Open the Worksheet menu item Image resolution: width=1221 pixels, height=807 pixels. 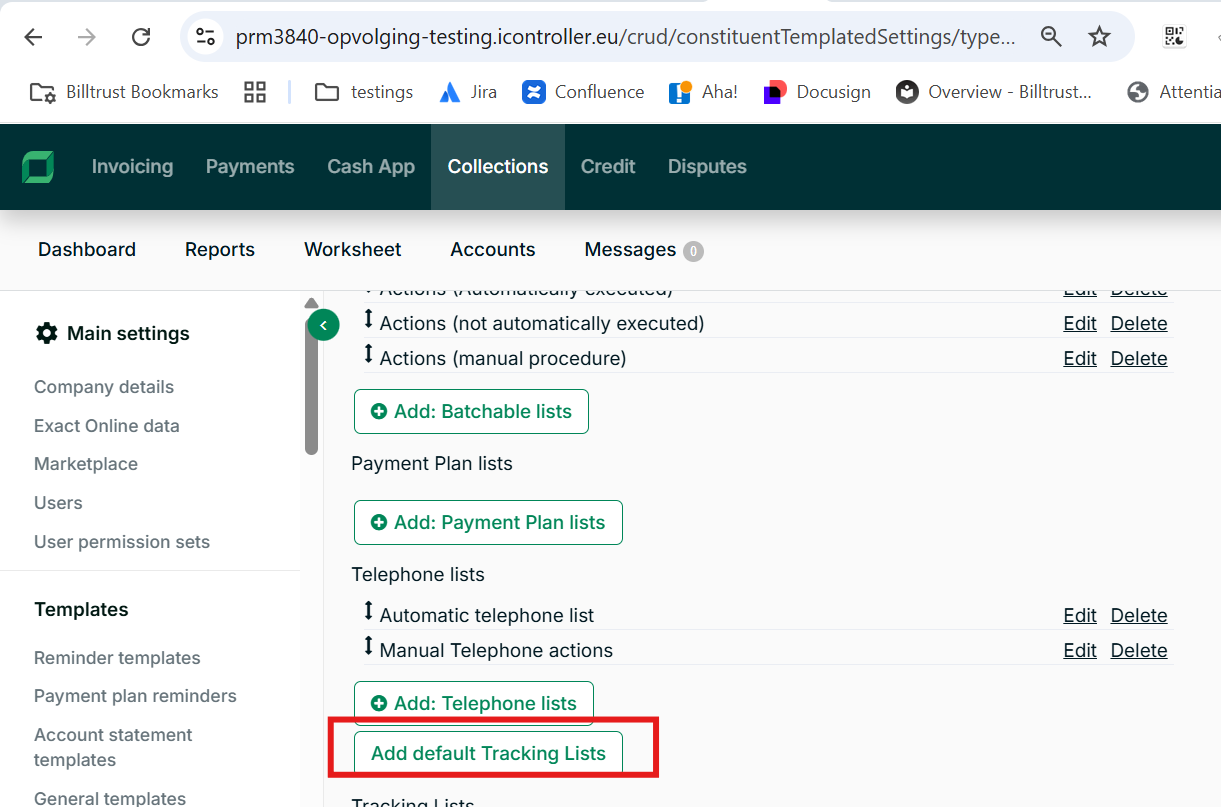353,250
